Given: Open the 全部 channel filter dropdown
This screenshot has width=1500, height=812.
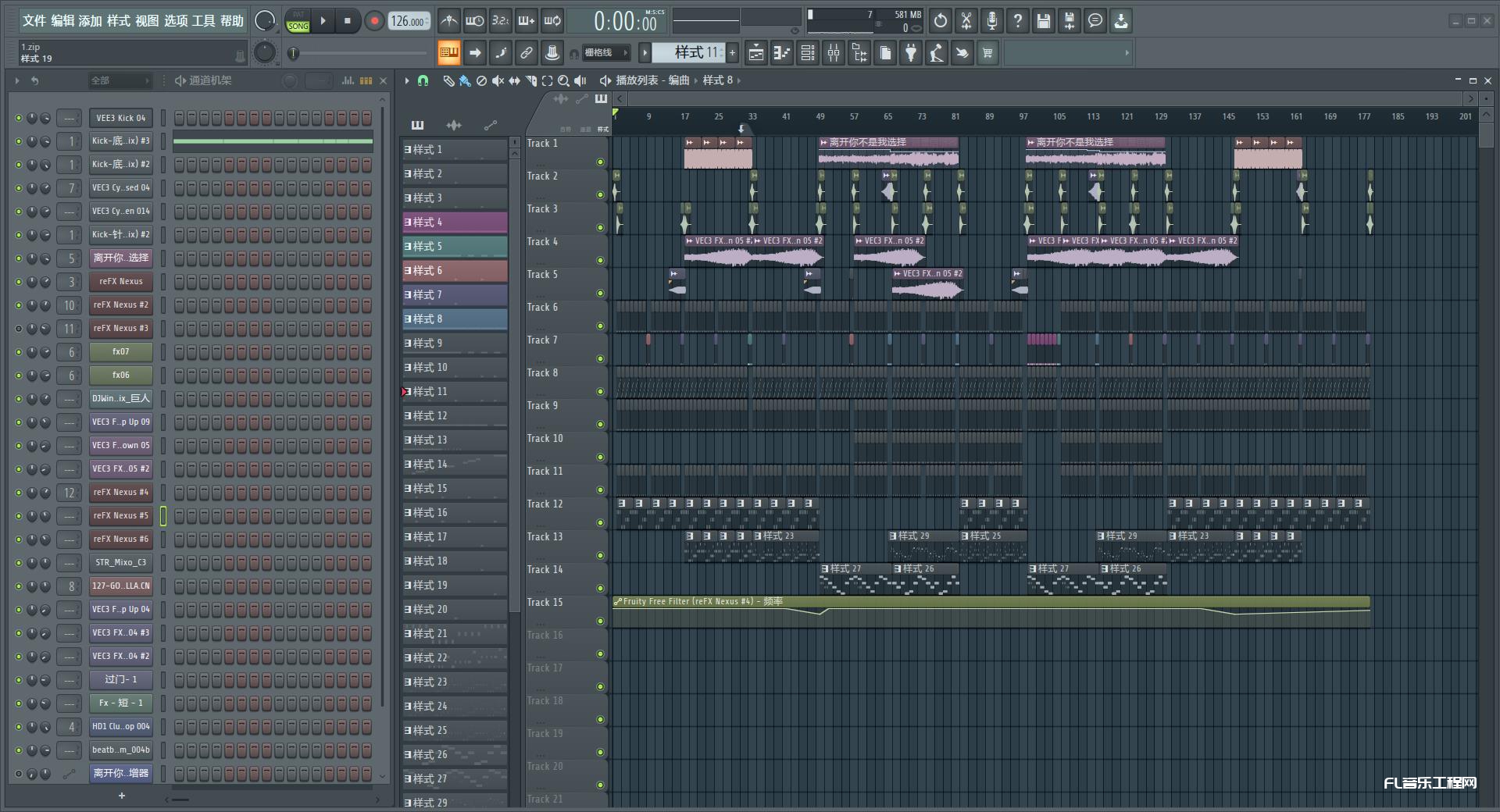Looking at the screenshot, I should pos(120,80).
